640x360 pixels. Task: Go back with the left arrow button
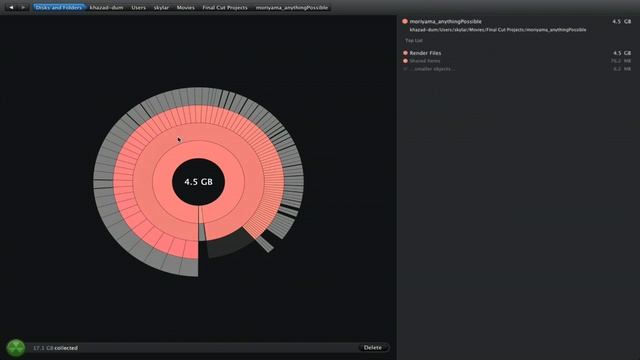11,7
